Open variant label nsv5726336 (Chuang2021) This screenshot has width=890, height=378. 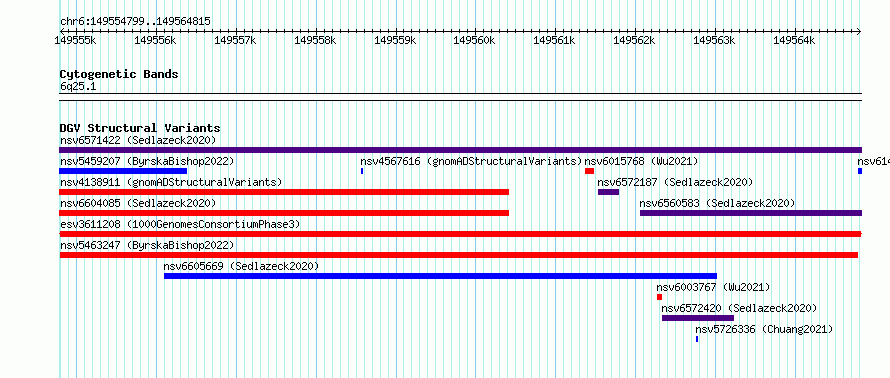pos(764,329)
